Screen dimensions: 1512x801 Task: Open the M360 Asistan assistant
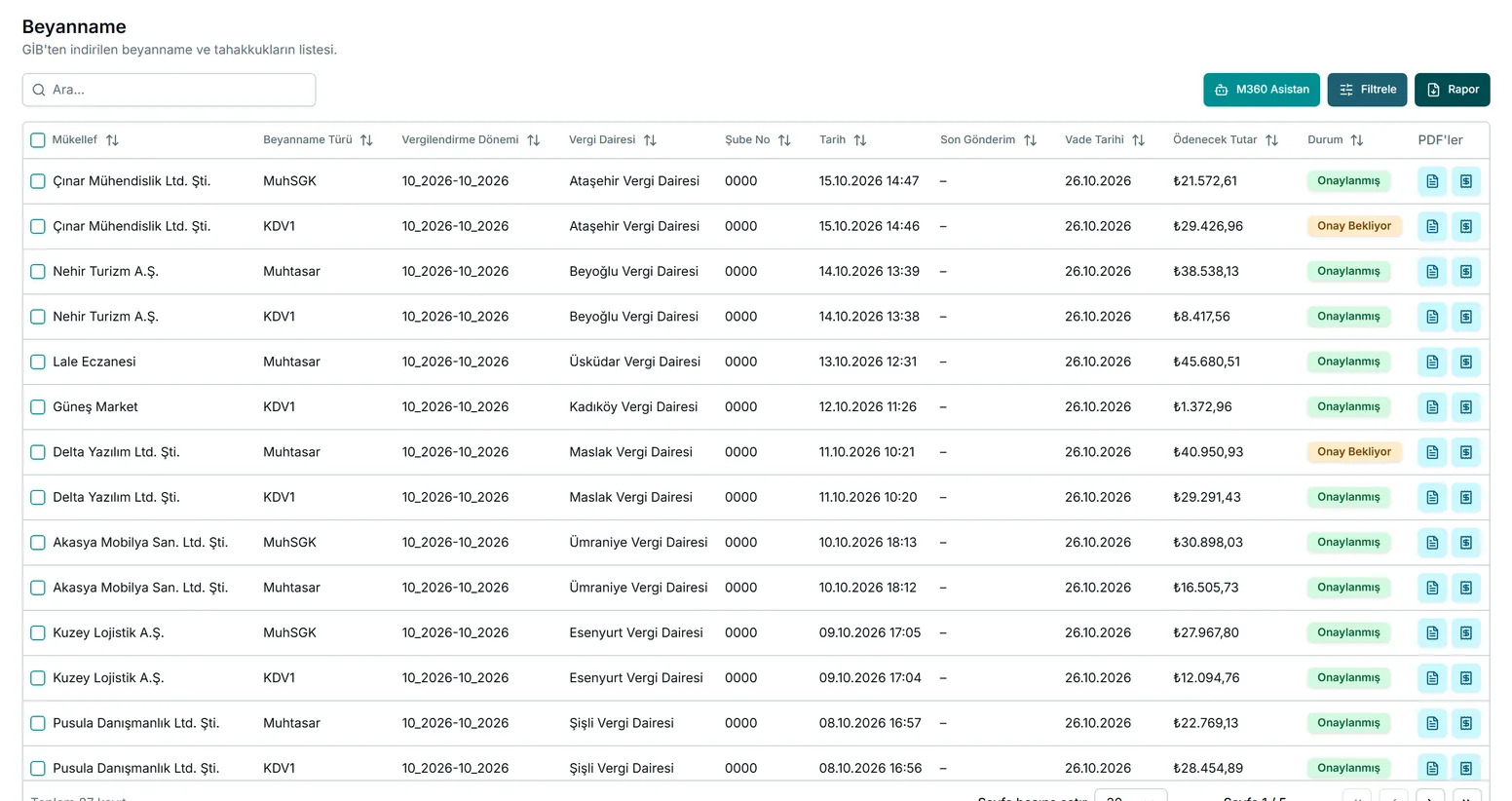(1262, 90)
